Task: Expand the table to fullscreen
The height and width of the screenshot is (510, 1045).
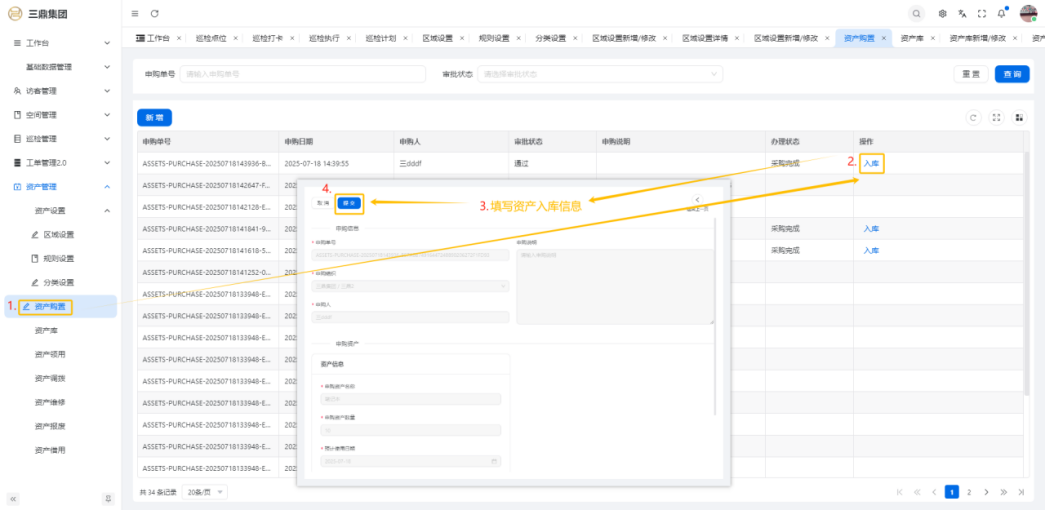Action: [996, 117]
